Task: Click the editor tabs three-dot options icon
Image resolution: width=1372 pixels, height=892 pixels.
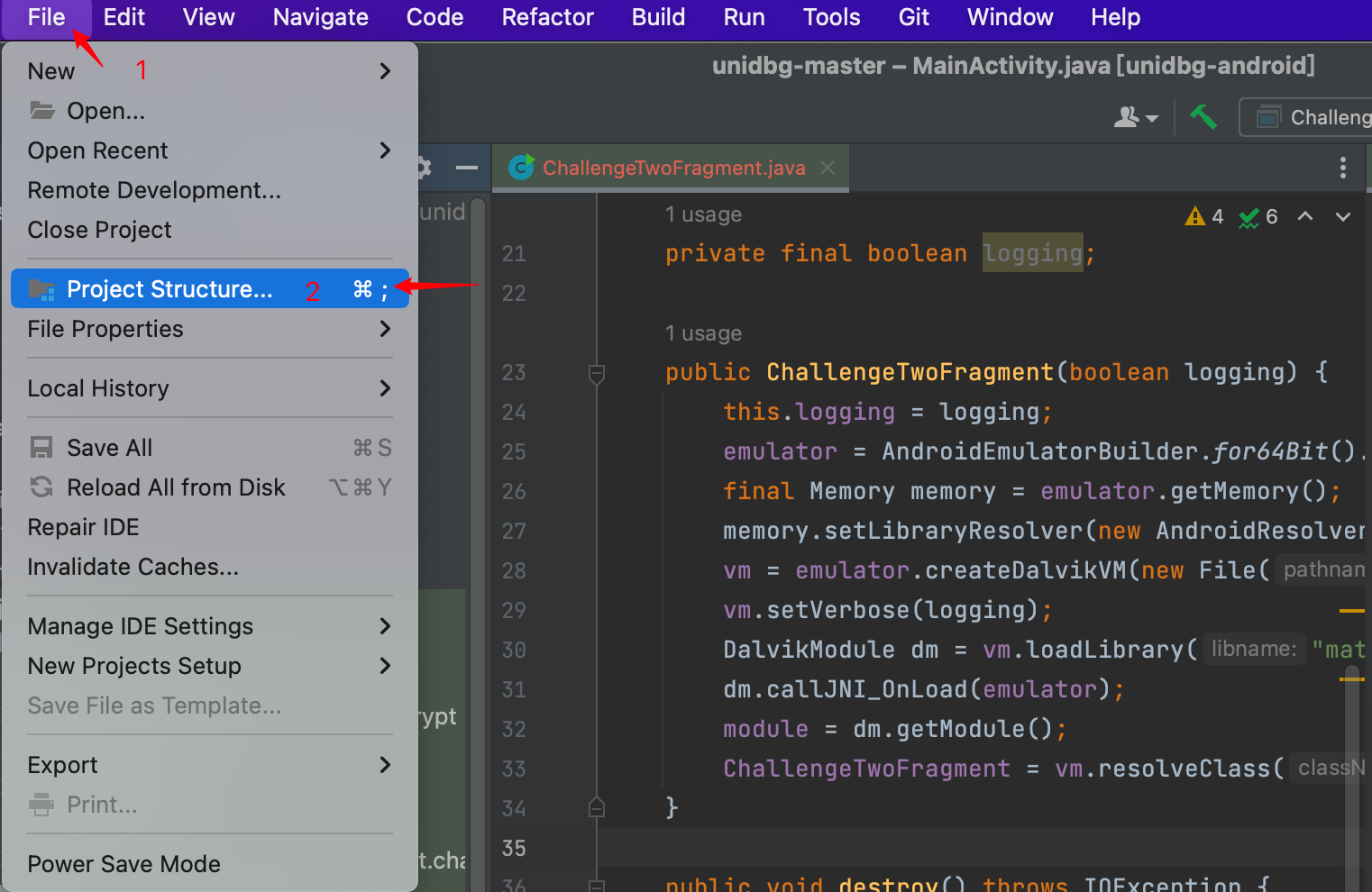Action: 1342,168
